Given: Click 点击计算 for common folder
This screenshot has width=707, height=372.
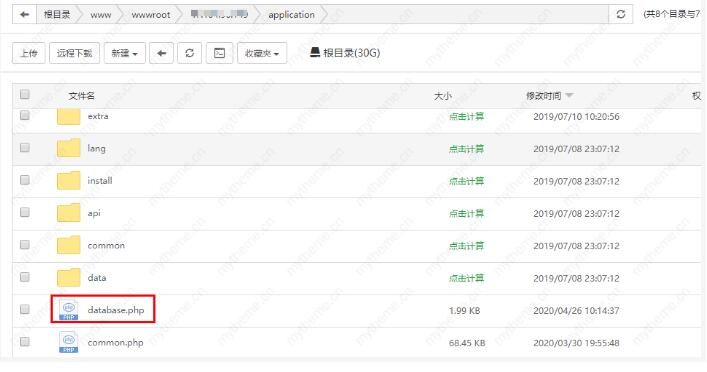Looking at the screenshot, I should click(466, 246).
